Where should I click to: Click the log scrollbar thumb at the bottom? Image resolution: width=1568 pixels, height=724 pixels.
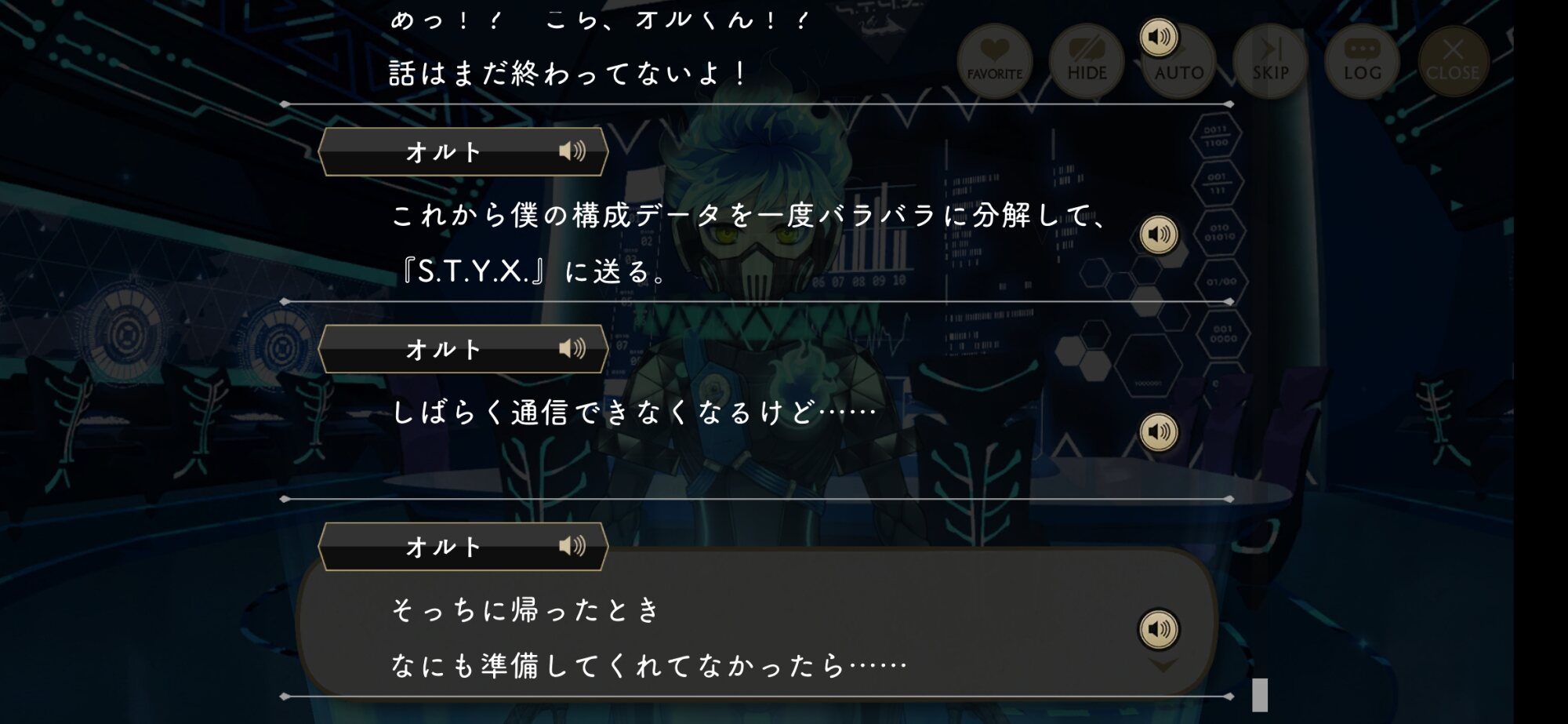coord(1260,695)
